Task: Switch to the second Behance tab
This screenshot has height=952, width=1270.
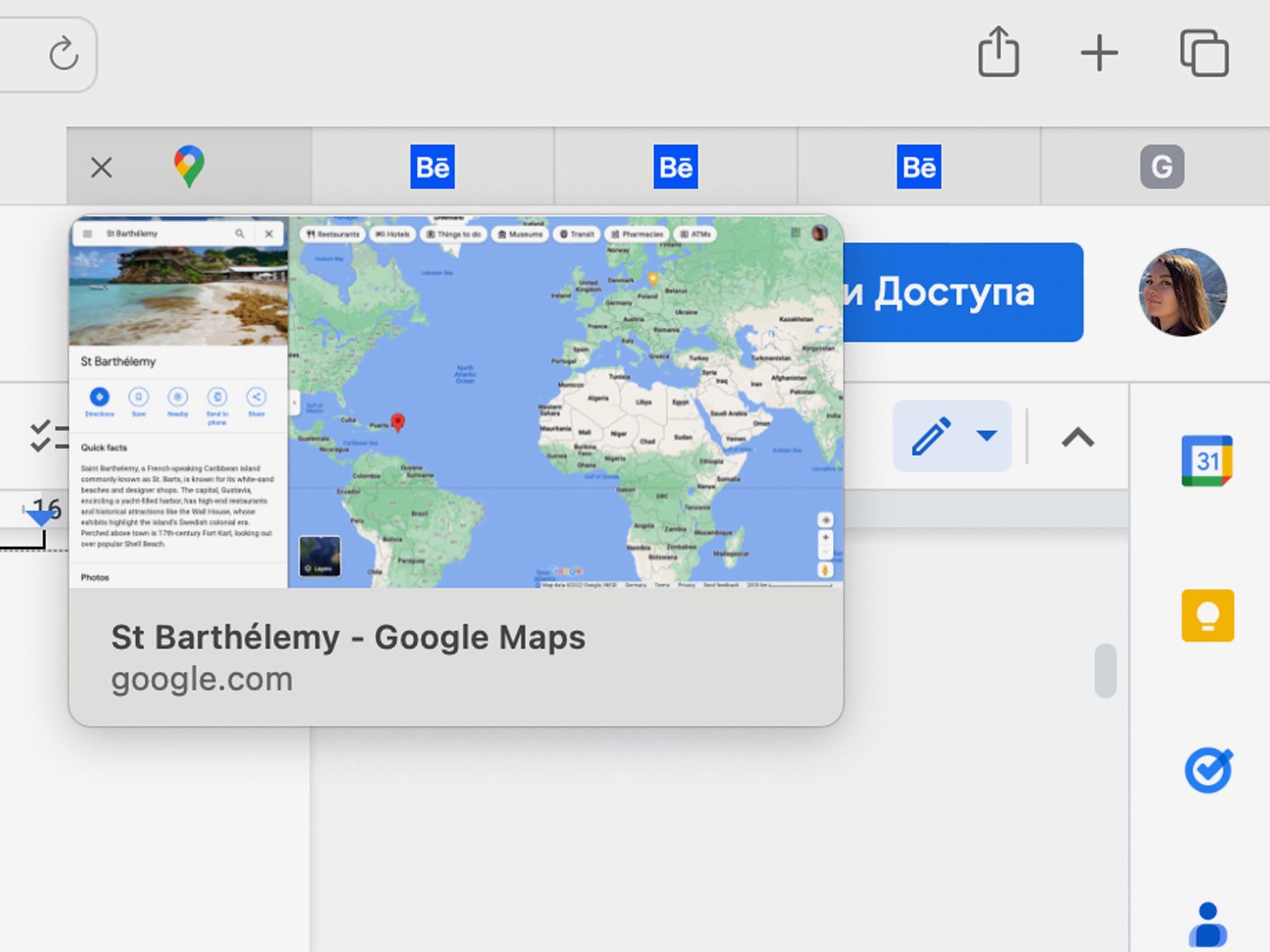Action: click(x=676, y=166)
